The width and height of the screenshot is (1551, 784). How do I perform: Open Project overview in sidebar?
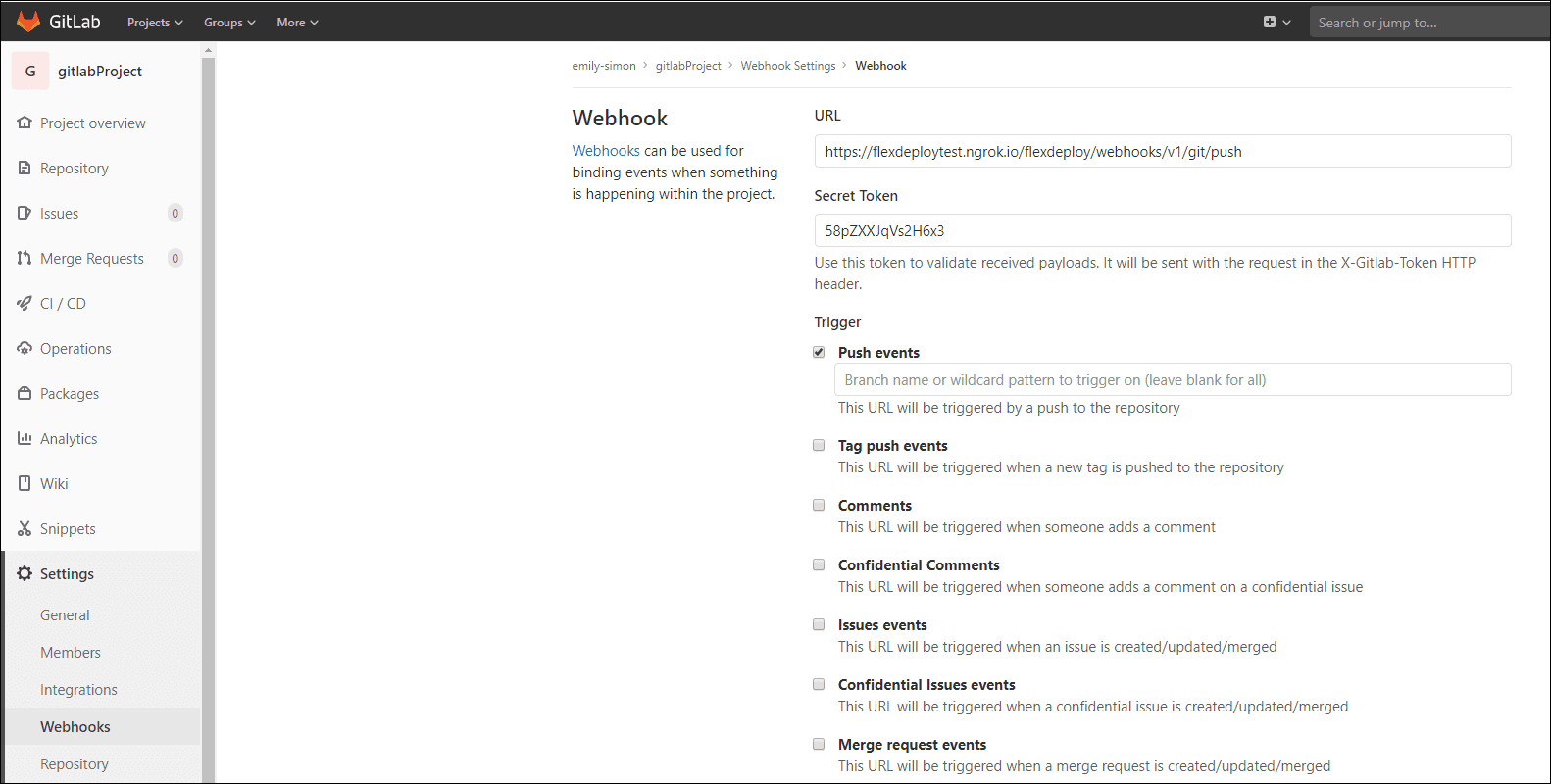(x=93, y=122)
